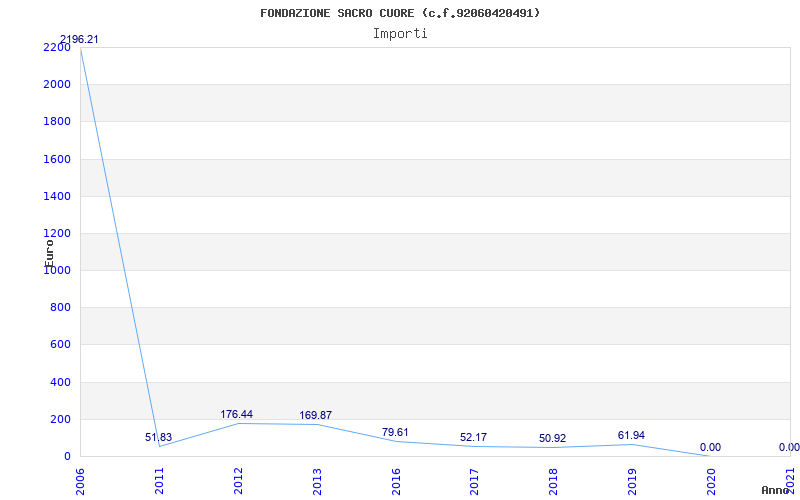800x500 pixels.
Task: Click the 0.00 label above year 2020
Action: pos(710,447)
